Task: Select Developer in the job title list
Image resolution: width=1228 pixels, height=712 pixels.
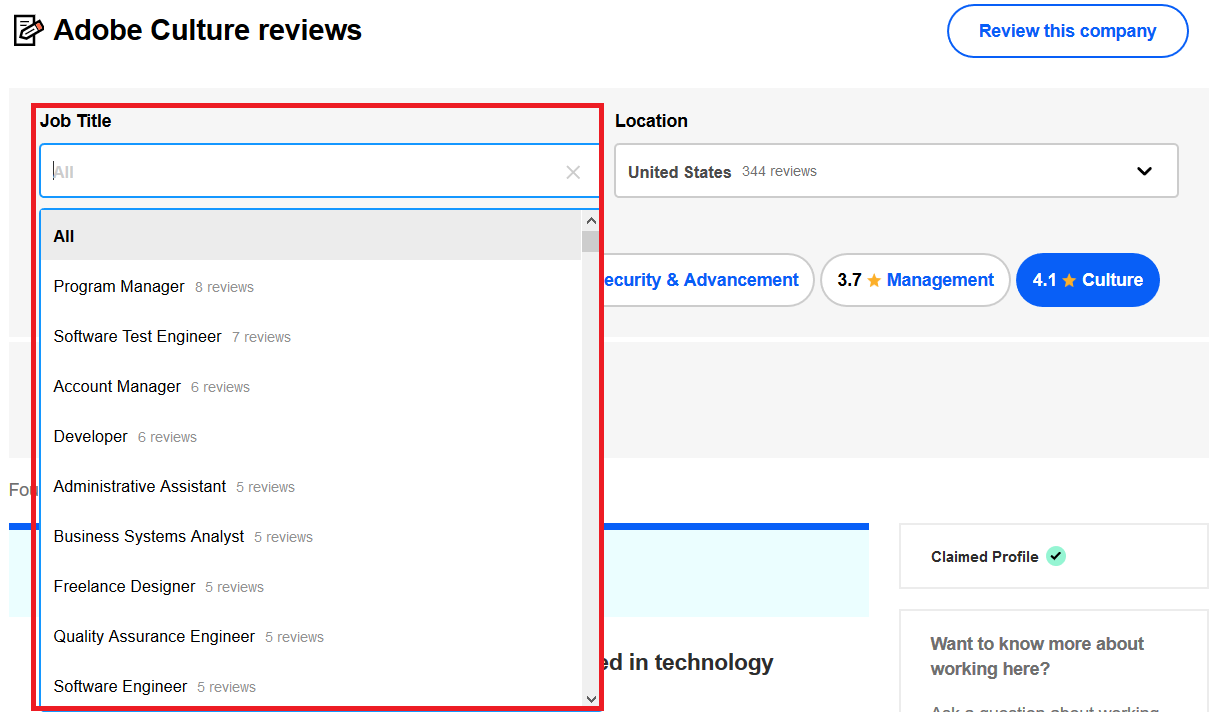Action: [311, 436]
